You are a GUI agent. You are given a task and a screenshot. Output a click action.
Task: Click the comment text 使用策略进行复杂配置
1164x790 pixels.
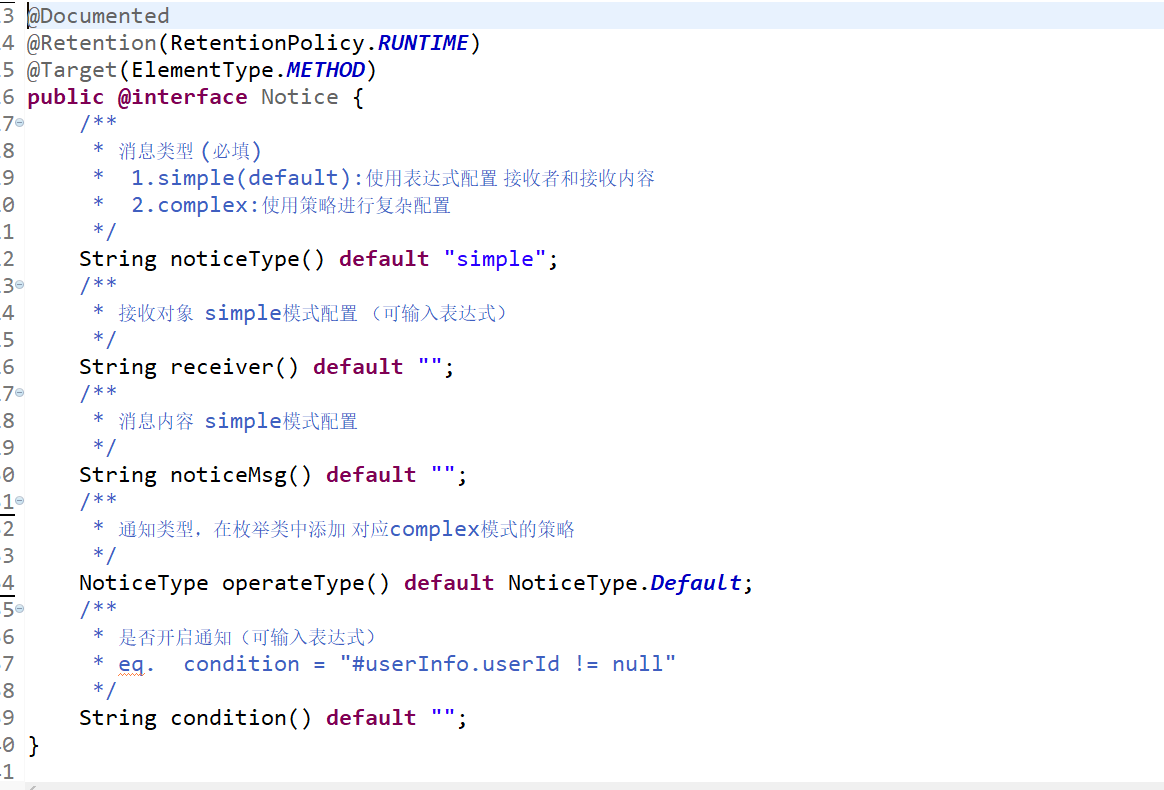(x=356, y=205)
